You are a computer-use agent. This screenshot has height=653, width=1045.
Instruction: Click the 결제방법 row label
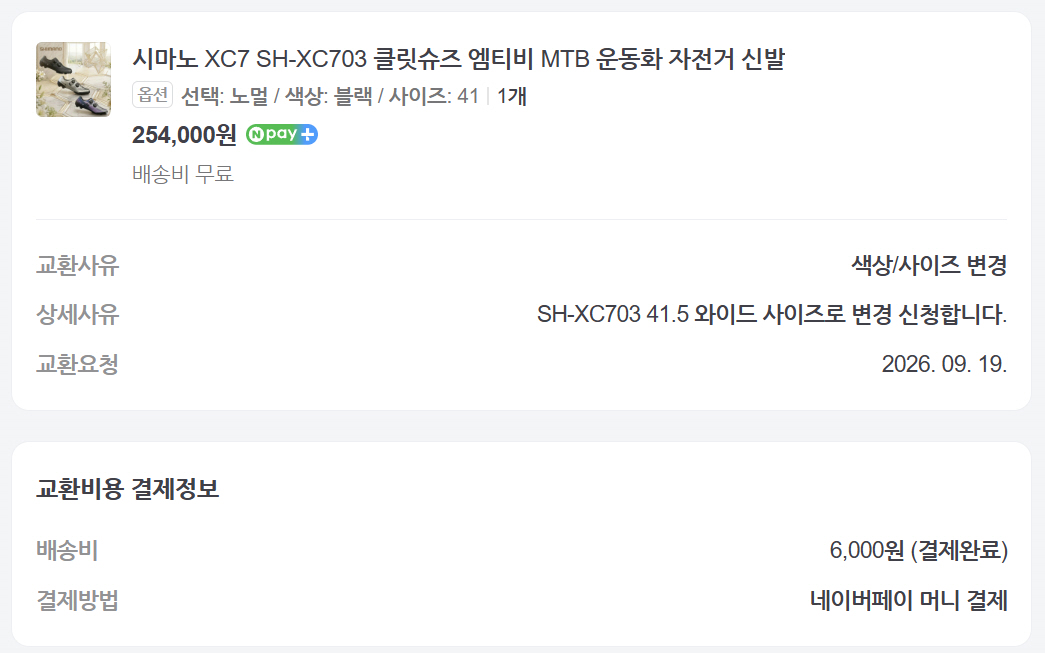[77, 600]
